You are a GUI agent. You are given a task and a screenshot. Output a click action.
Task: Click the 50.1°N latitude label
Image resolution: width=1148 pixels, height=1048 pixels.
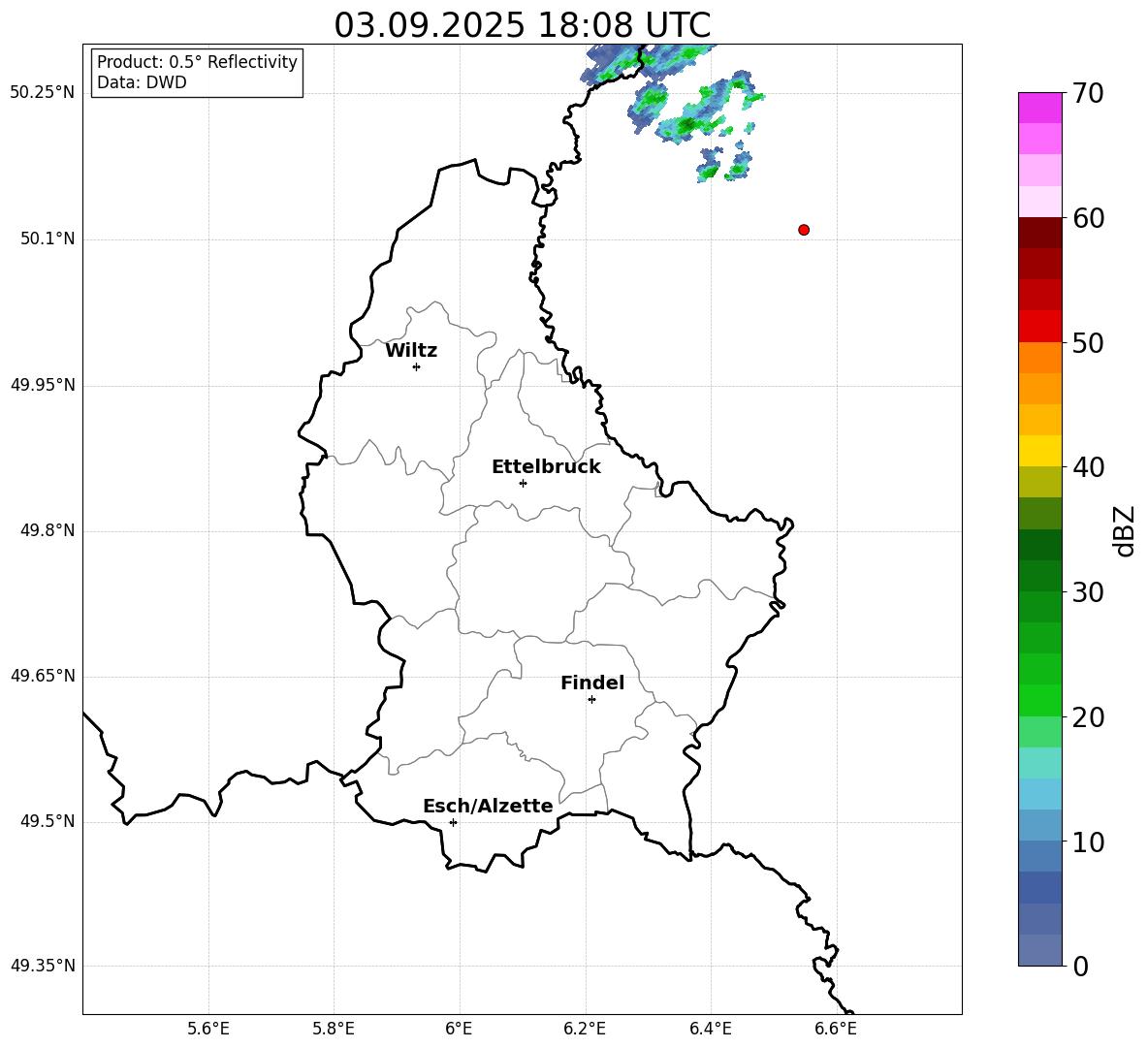(48, 239)
